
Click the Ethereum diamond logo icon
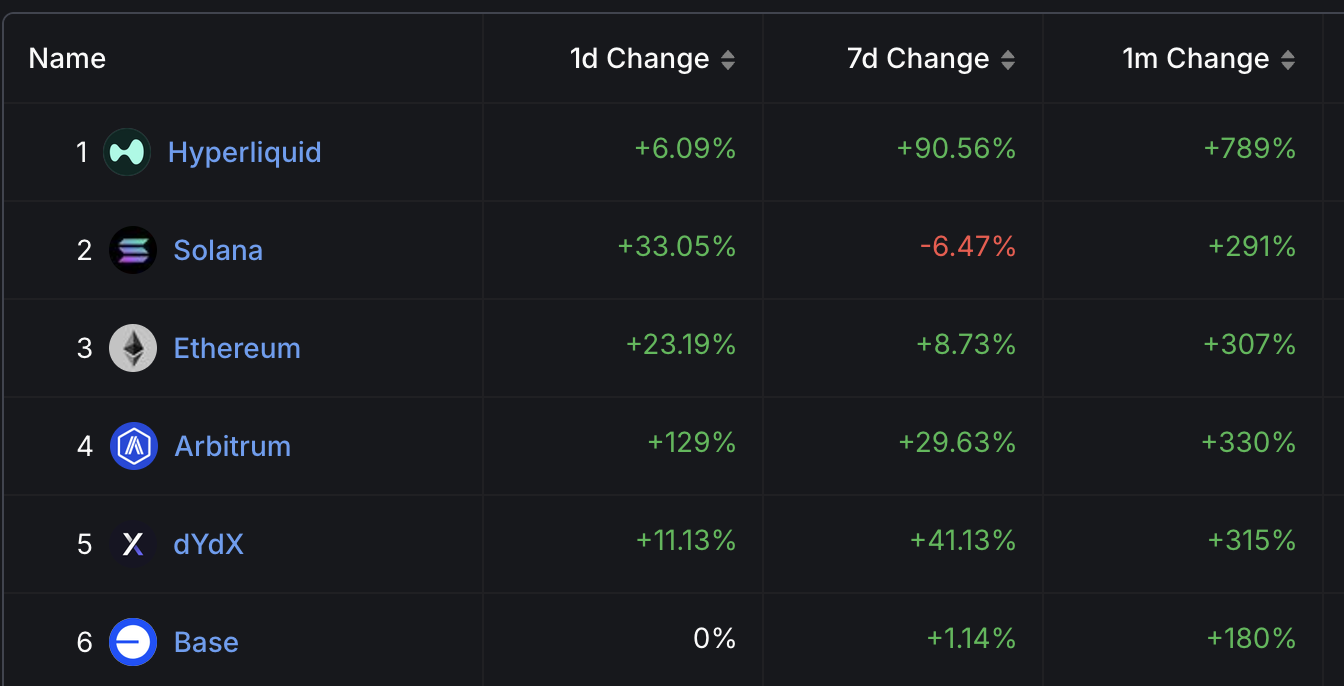coord(133,348)
